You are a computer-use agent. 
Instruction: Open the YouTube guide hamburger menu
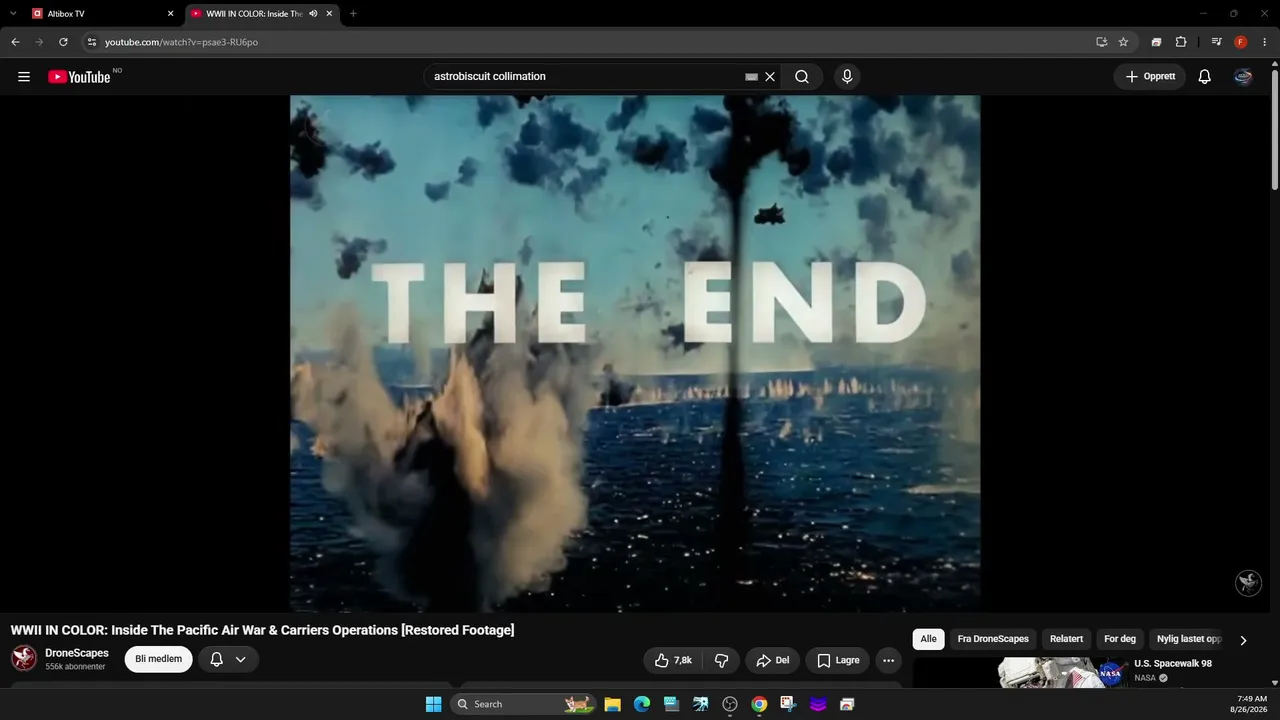coord(24,77)
